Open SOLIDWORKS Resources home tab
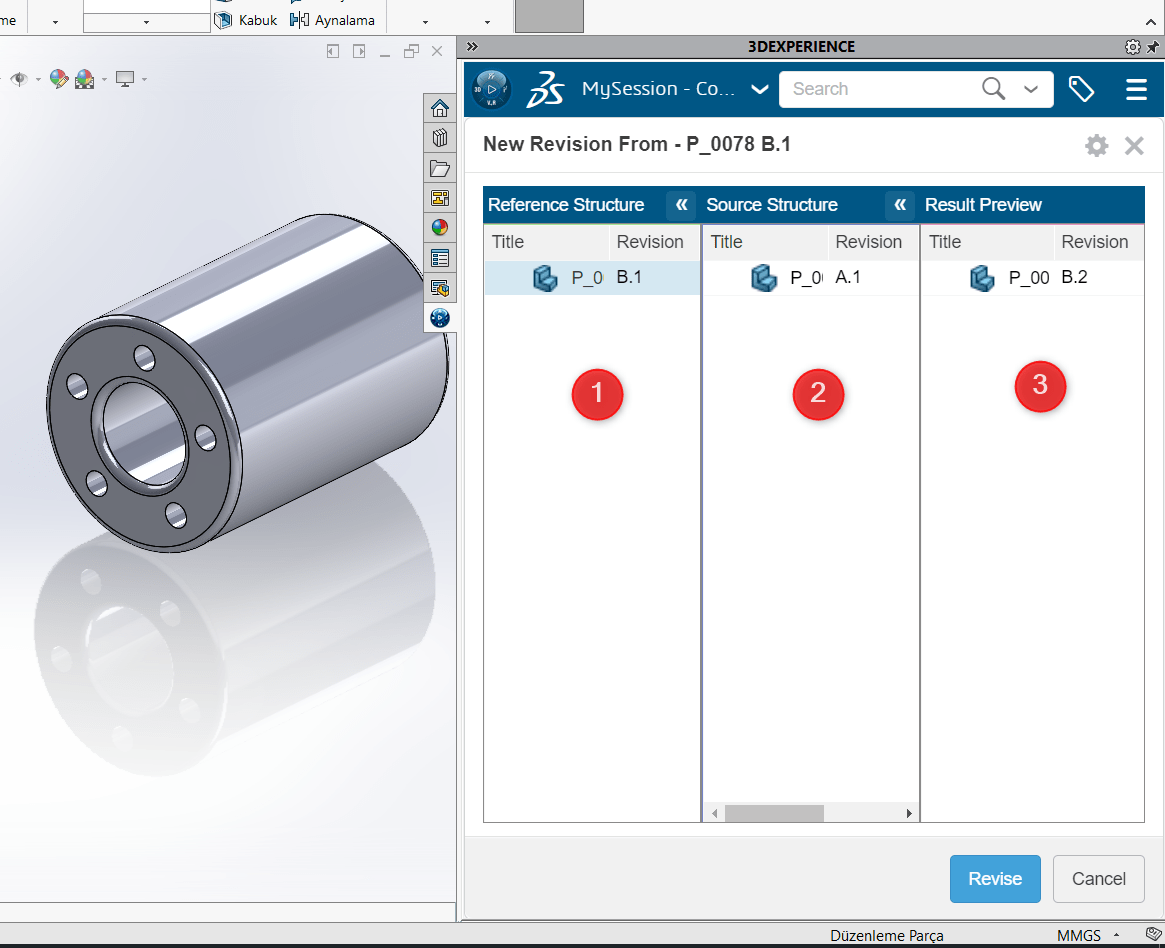 [440, 108]
